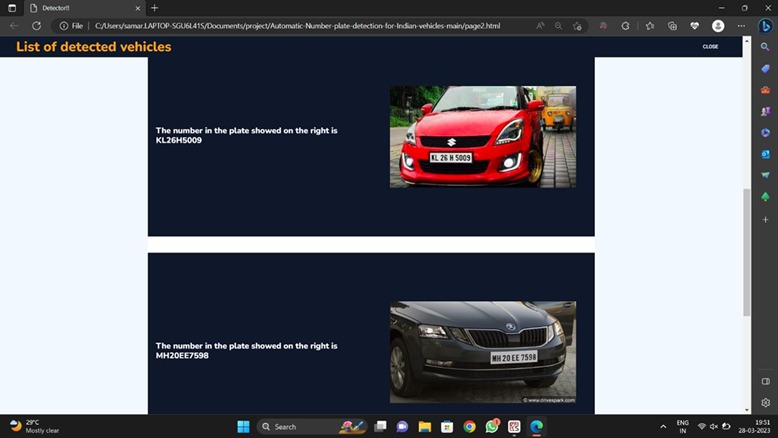This screenshot has width=778, height=438.
Task: Open the Favorites star list icon
Action: coord(649,26)
